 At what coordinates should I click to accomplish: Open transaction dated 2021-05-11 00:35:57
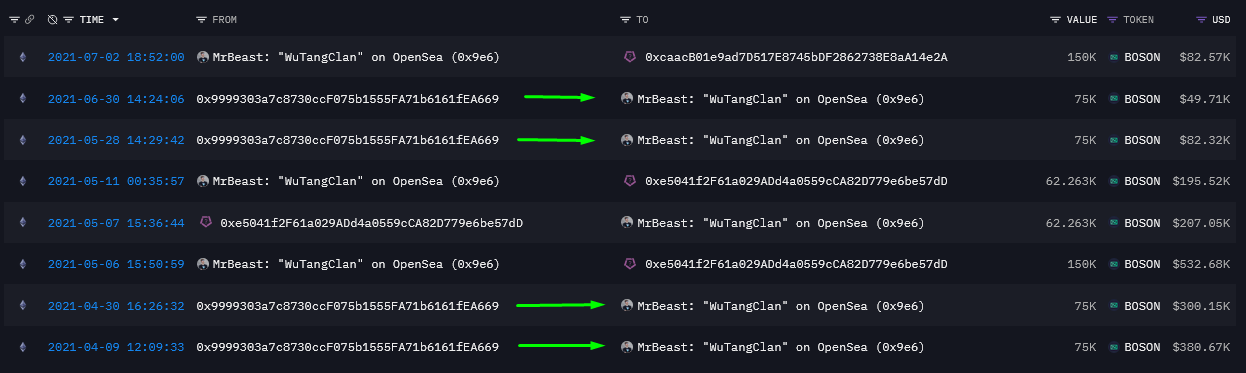pos(116,181)
